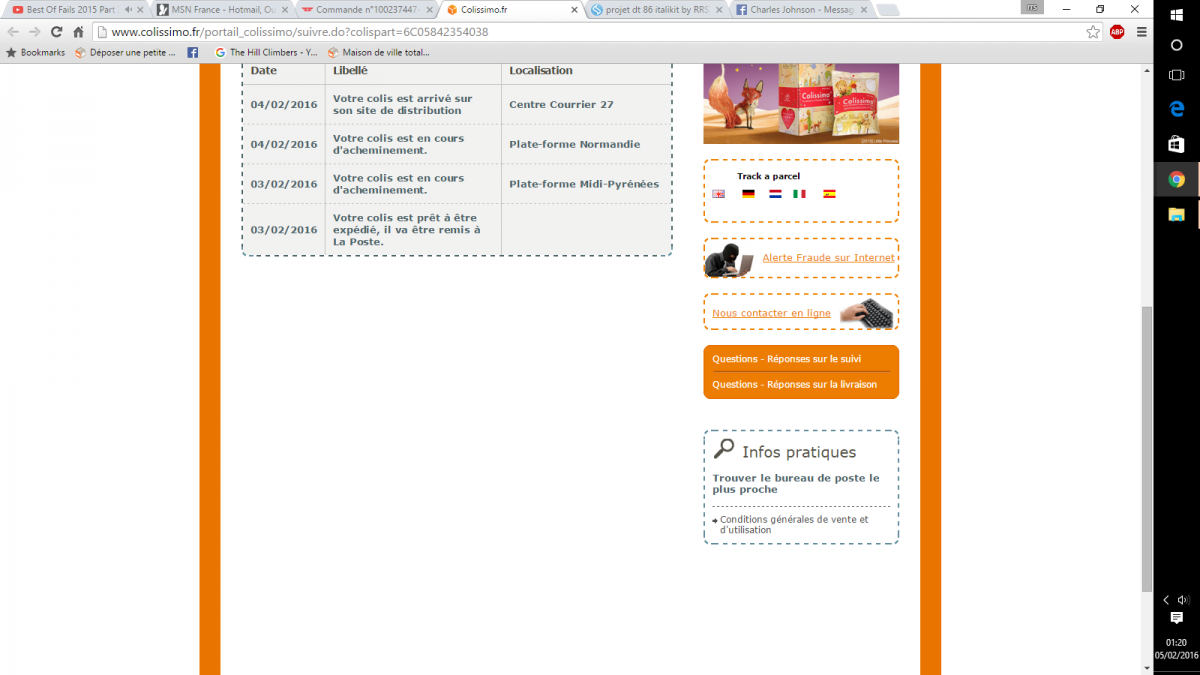Viewport: 1200px width, 675px height.
Task: Show hidden system tray icons
Action: (x=1166, y=600)
